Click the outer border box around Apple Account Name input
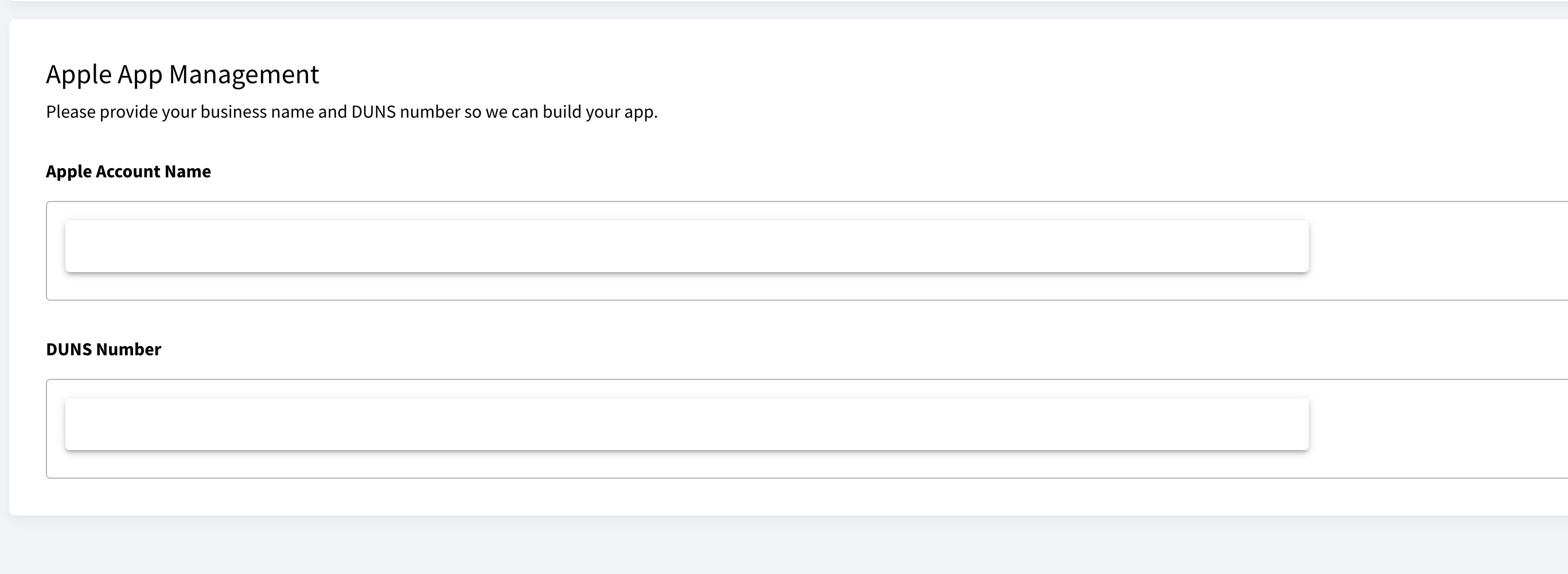The height and width of the screenshot is (574, 1568). click(807, 250)
